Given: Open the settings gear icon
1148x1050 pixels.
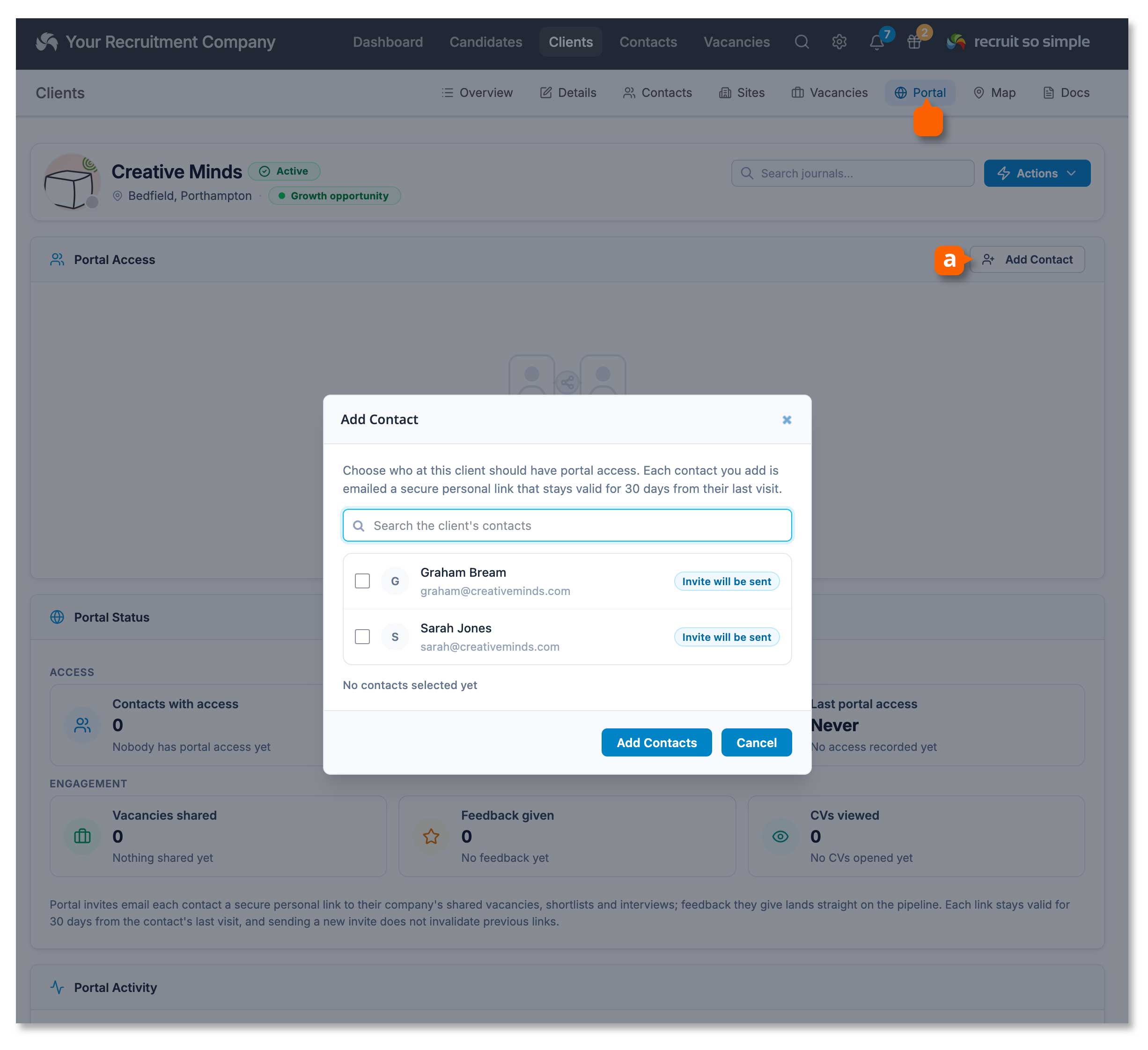Looking at the screenshot, I should [x=839, y=42].
